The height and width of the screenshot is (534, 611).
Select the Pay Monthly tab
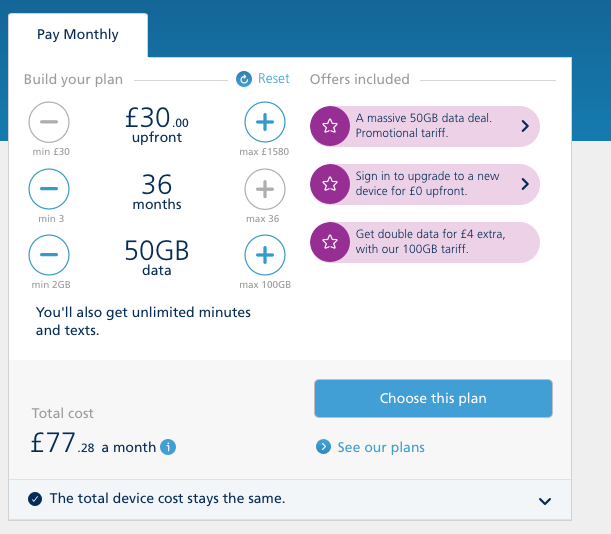[x=78, y=35]
